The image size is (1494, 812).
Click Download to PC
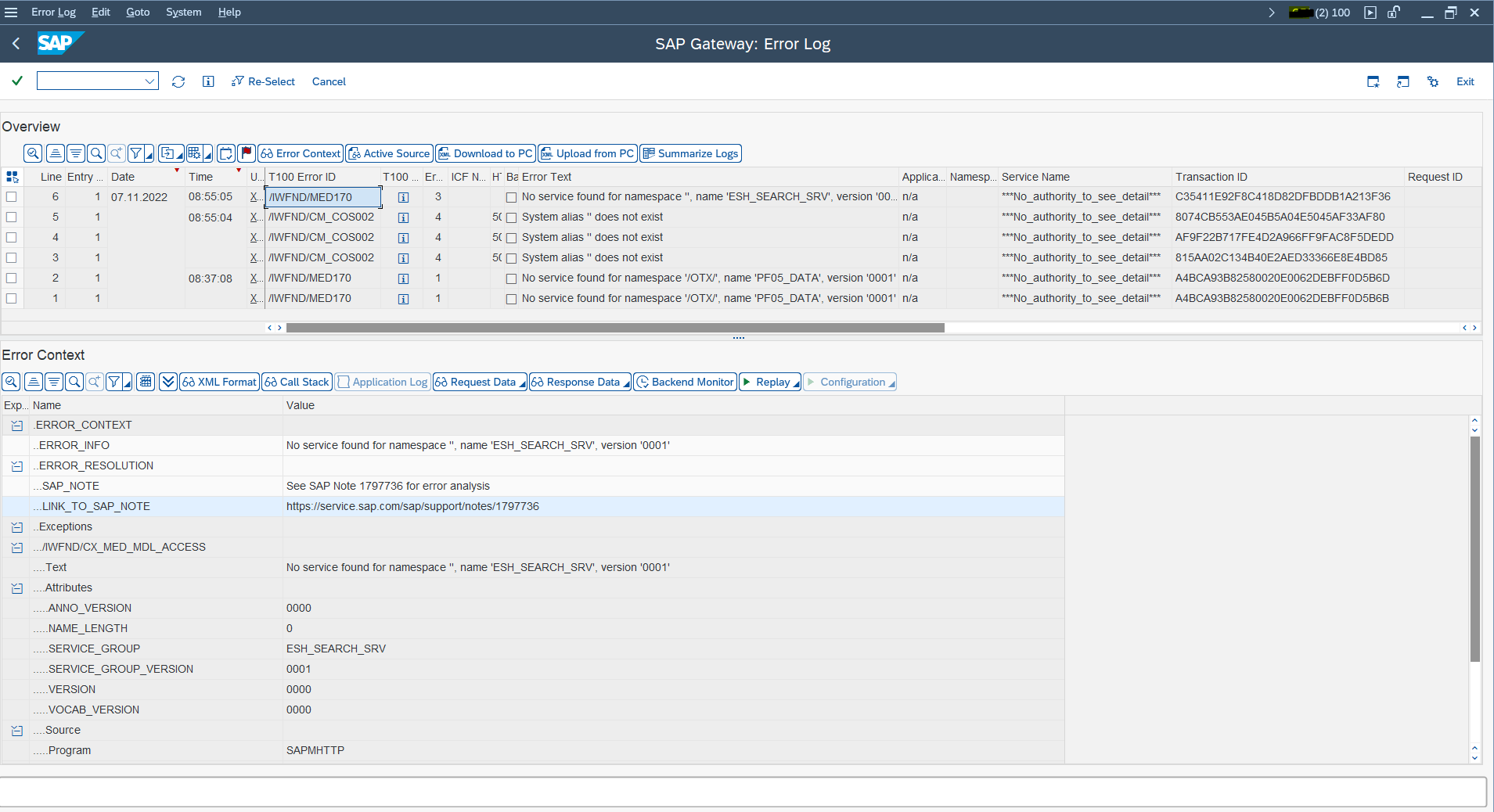point(485,153)
